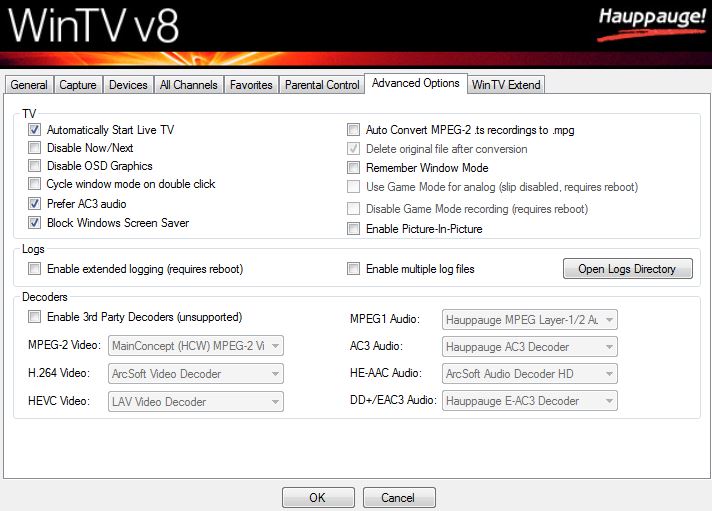Open the Capture tab
The image size is (712, 511).
(x=78, y=85)
